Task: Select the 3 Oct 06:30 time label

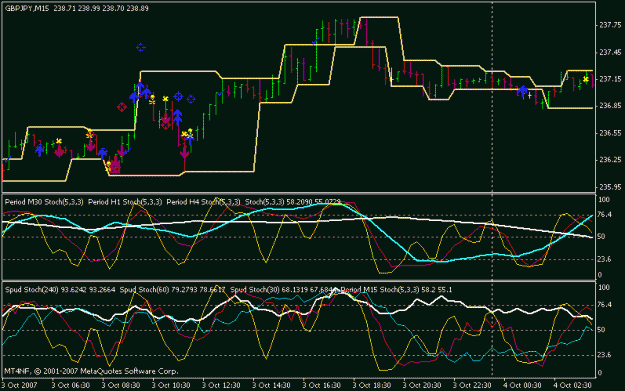Action: tap(71, 385)
